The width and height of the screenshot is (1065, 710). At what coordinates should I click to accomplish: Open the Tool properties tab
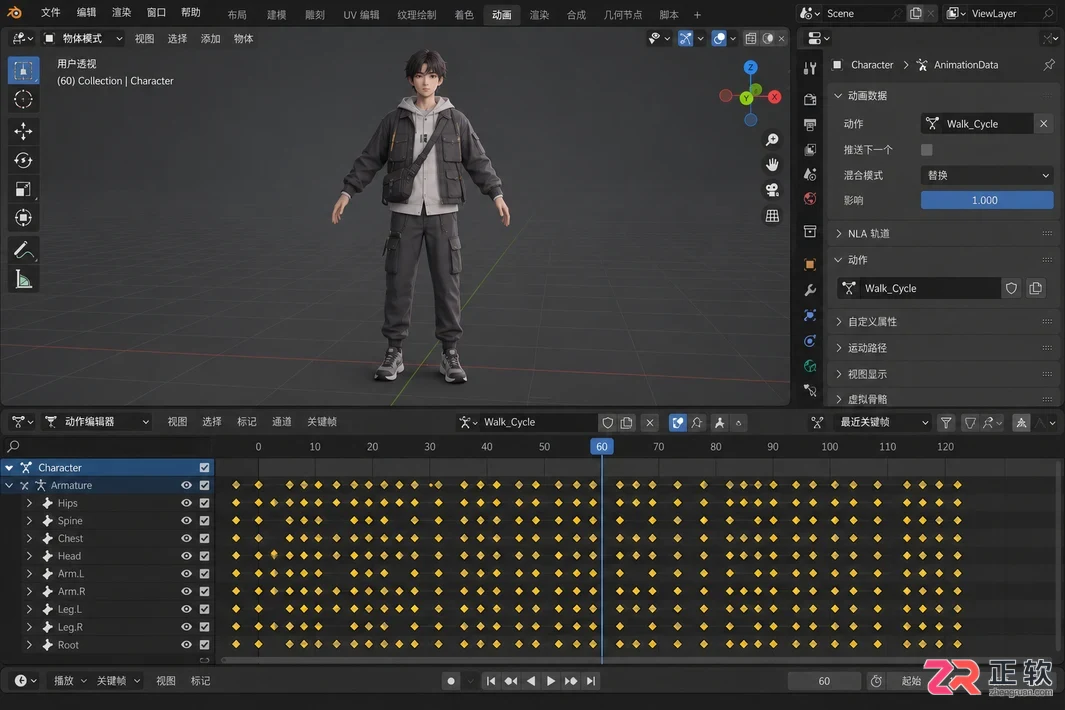click(810, 68)
